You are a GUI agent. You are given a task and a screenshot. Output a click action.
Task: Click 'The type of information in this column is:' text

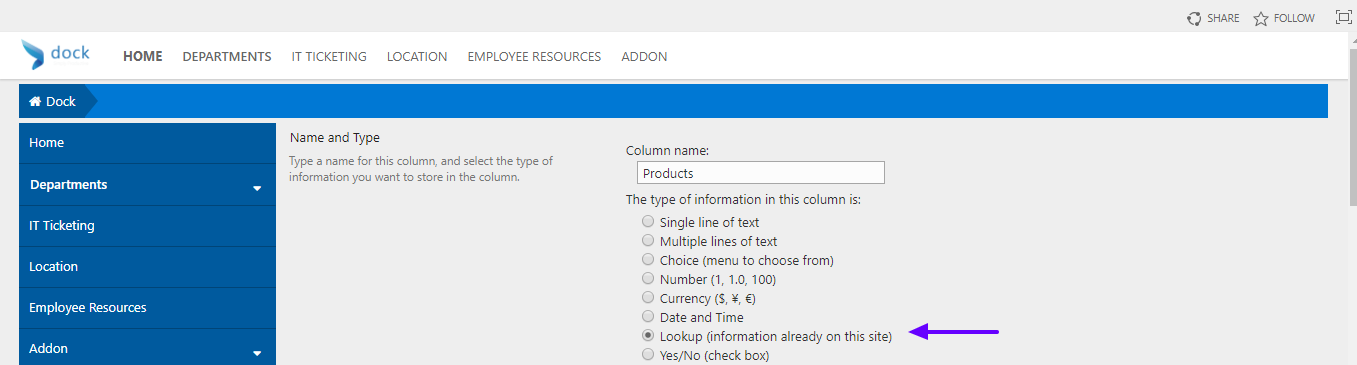pyautogui.click(x=743, y=200)
